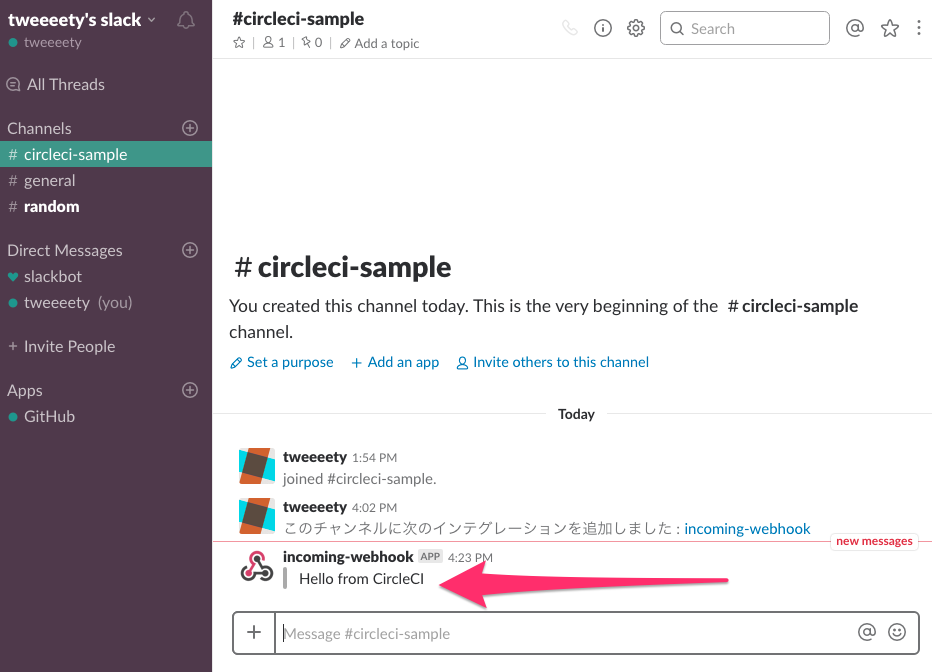The height and width of the screenshot is (672, 932).
Task: Click the Today date divider label
Action: (576, 414)
